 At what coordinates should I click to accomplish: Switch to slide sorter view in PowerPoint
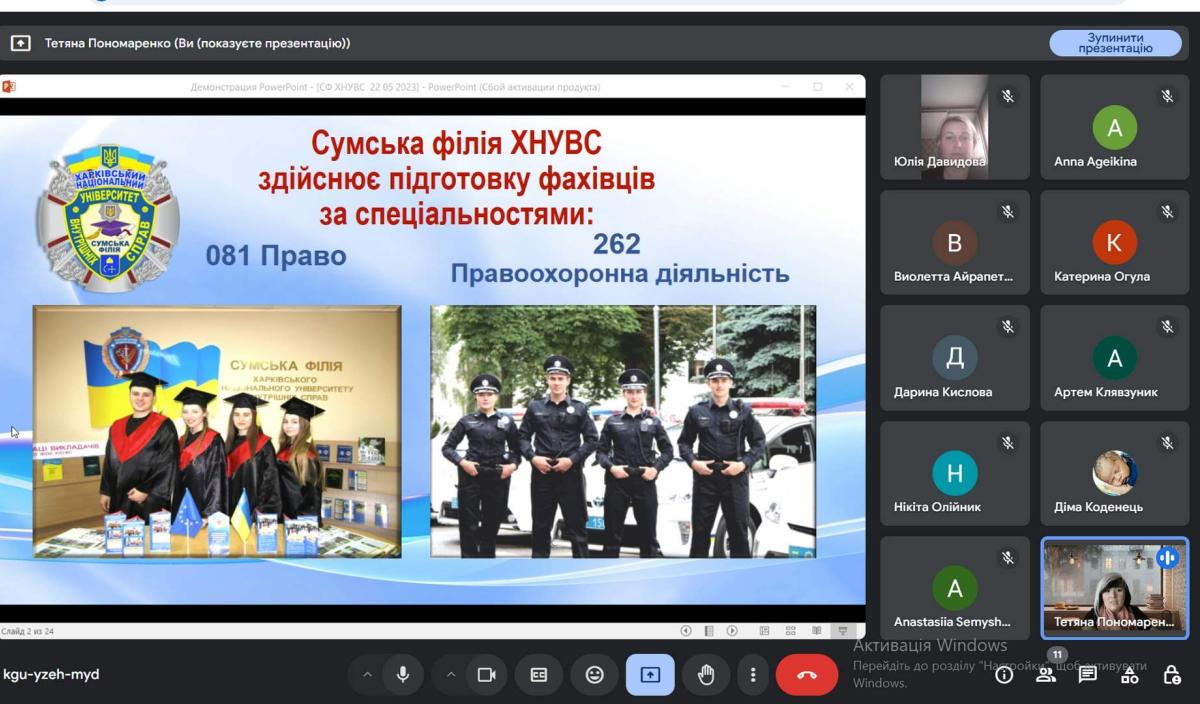[790, 631]
